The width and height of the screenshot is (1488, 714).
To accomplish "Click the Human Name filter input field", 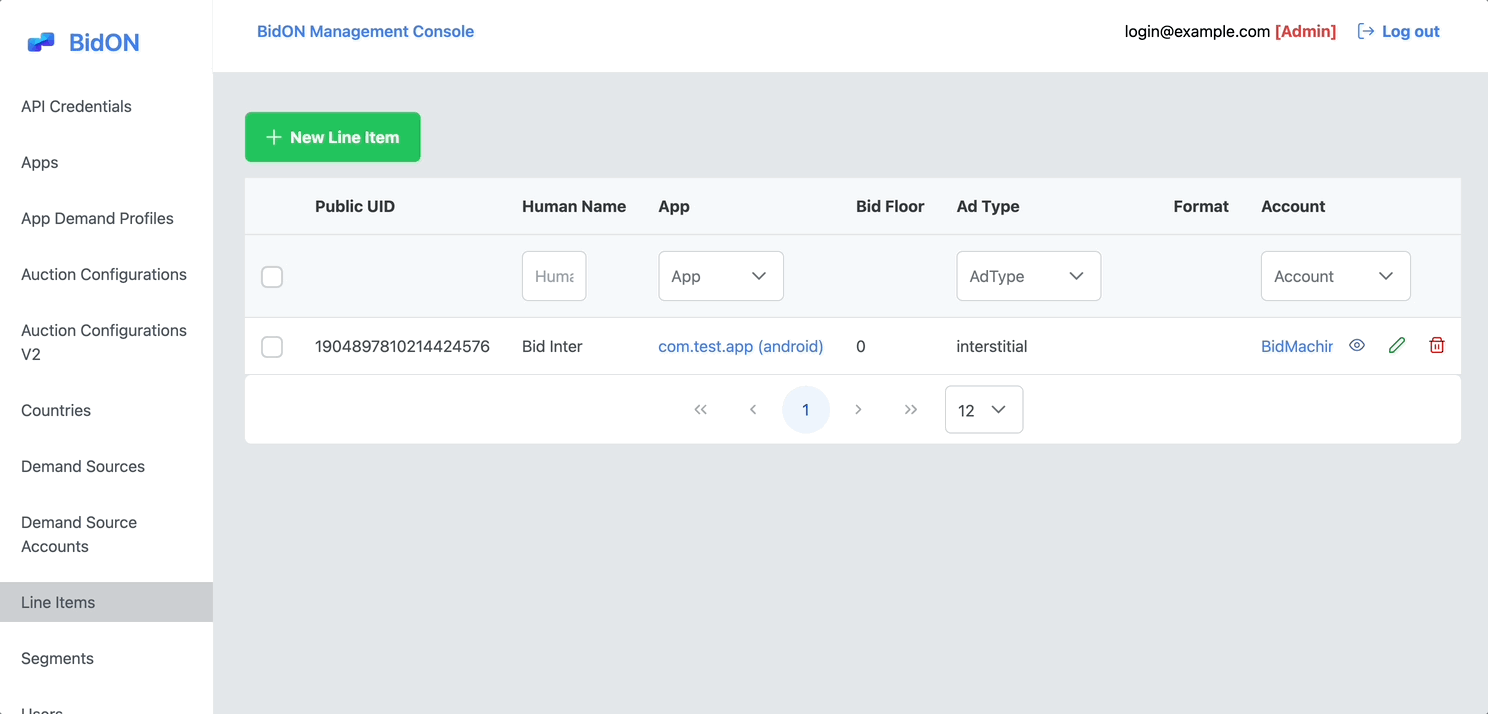I will 553,276.
